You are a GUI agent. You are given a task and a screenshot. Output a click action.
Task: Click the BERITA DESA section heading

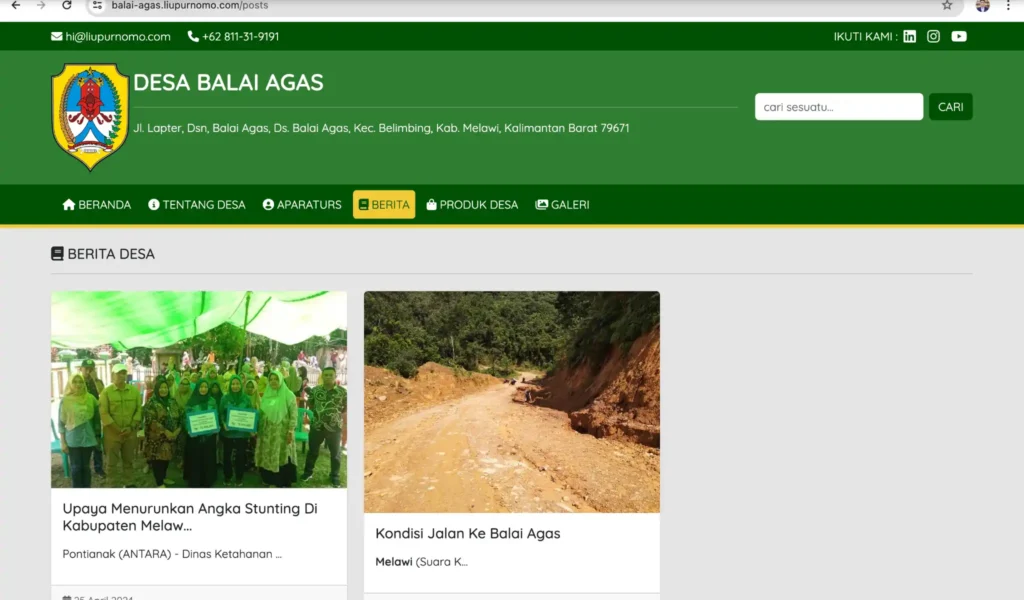pos(111,254)
